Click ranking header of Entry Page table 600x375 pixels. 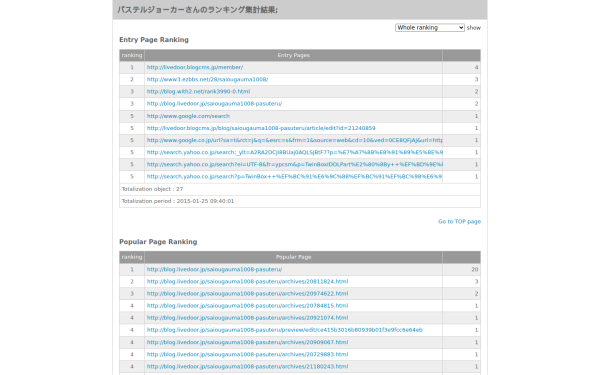[132, 55]
